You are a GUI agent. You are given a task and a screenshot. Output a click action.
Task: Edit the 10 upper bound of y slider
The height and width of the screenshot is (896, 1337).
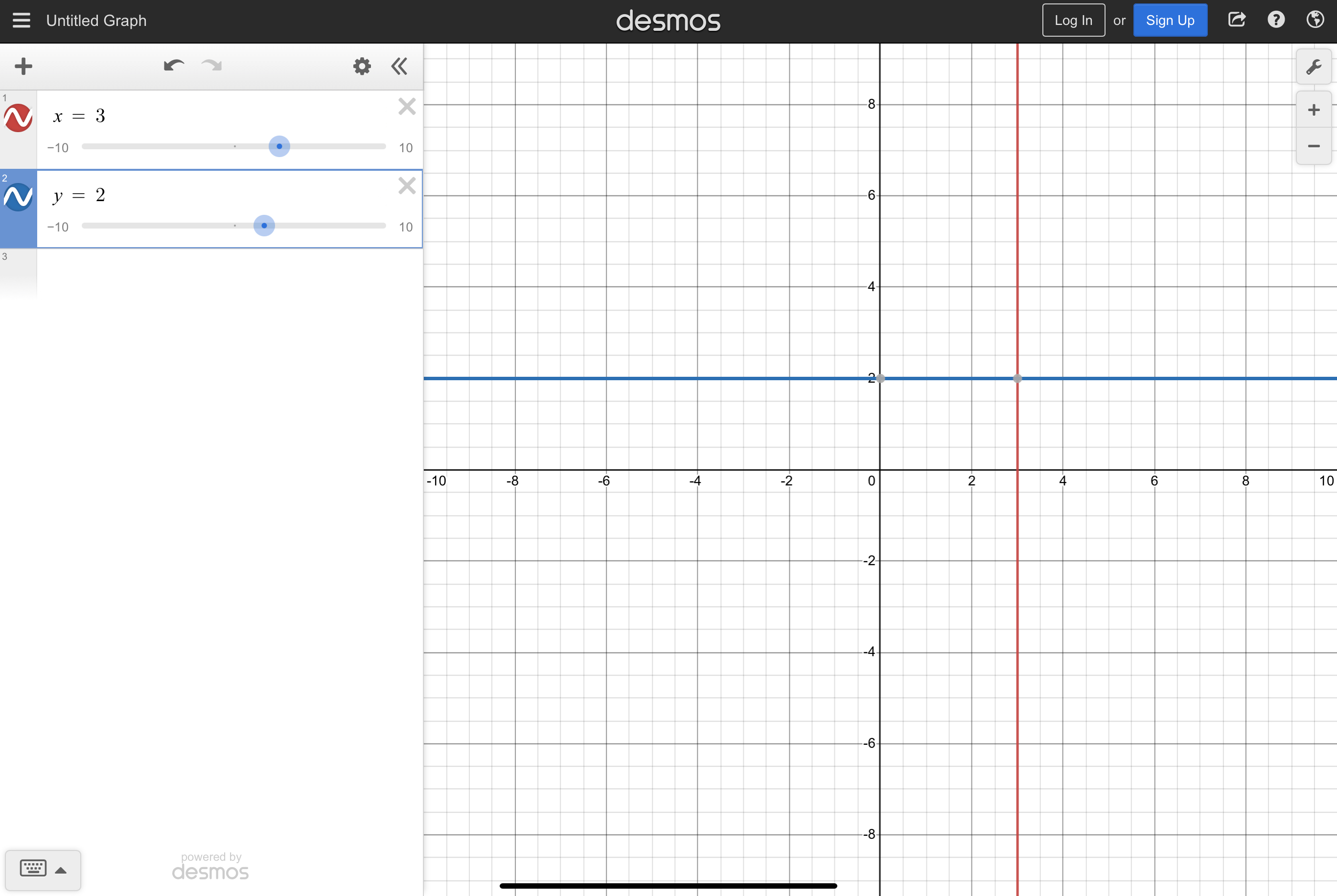tap(406, 228)
